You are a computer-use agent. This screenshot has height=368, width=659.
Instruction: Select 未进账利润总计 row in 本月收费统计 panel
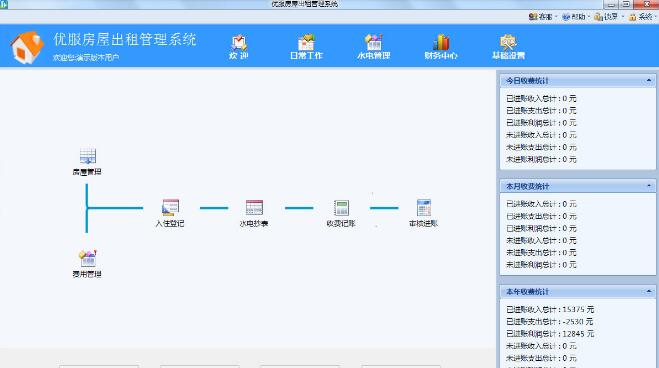(x=541, y=265)
